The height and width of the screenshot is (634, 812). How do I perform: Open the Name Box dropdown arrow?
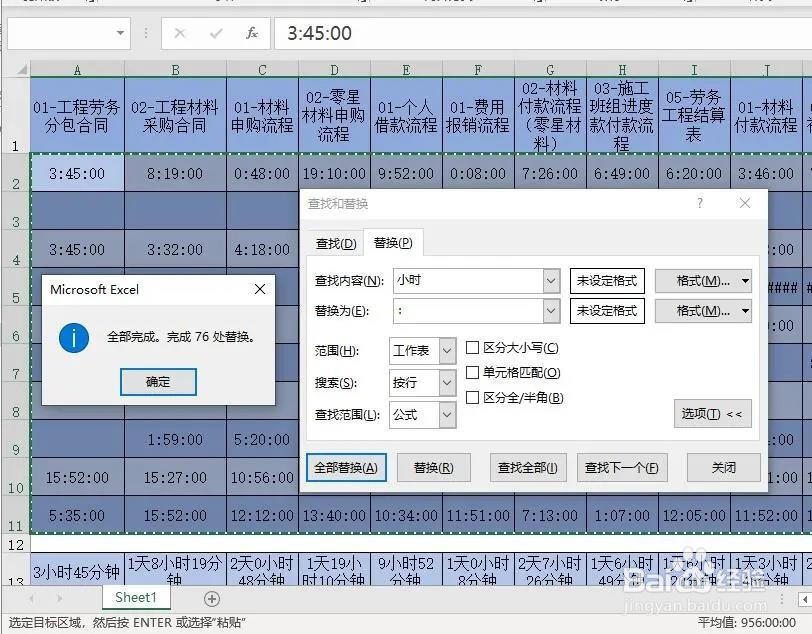(120, 33)
